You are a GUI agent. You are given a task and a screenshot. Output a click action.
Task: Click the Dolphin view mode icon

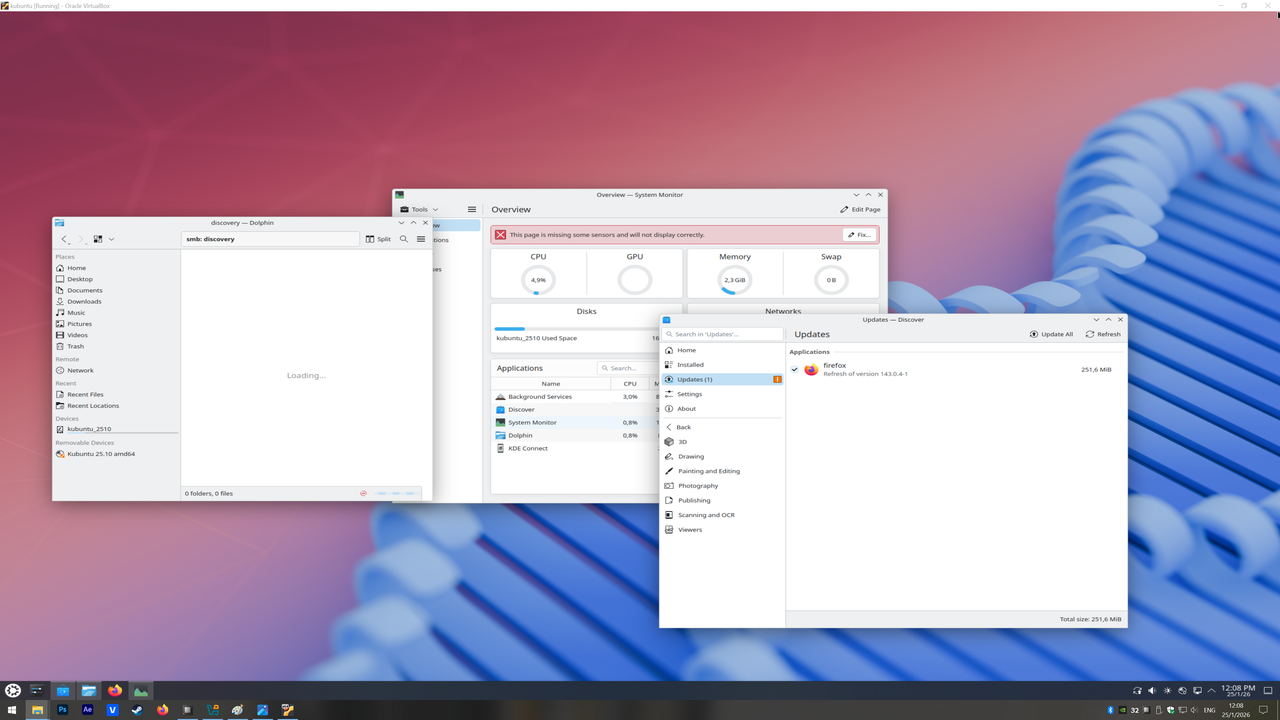coord(98,239)
